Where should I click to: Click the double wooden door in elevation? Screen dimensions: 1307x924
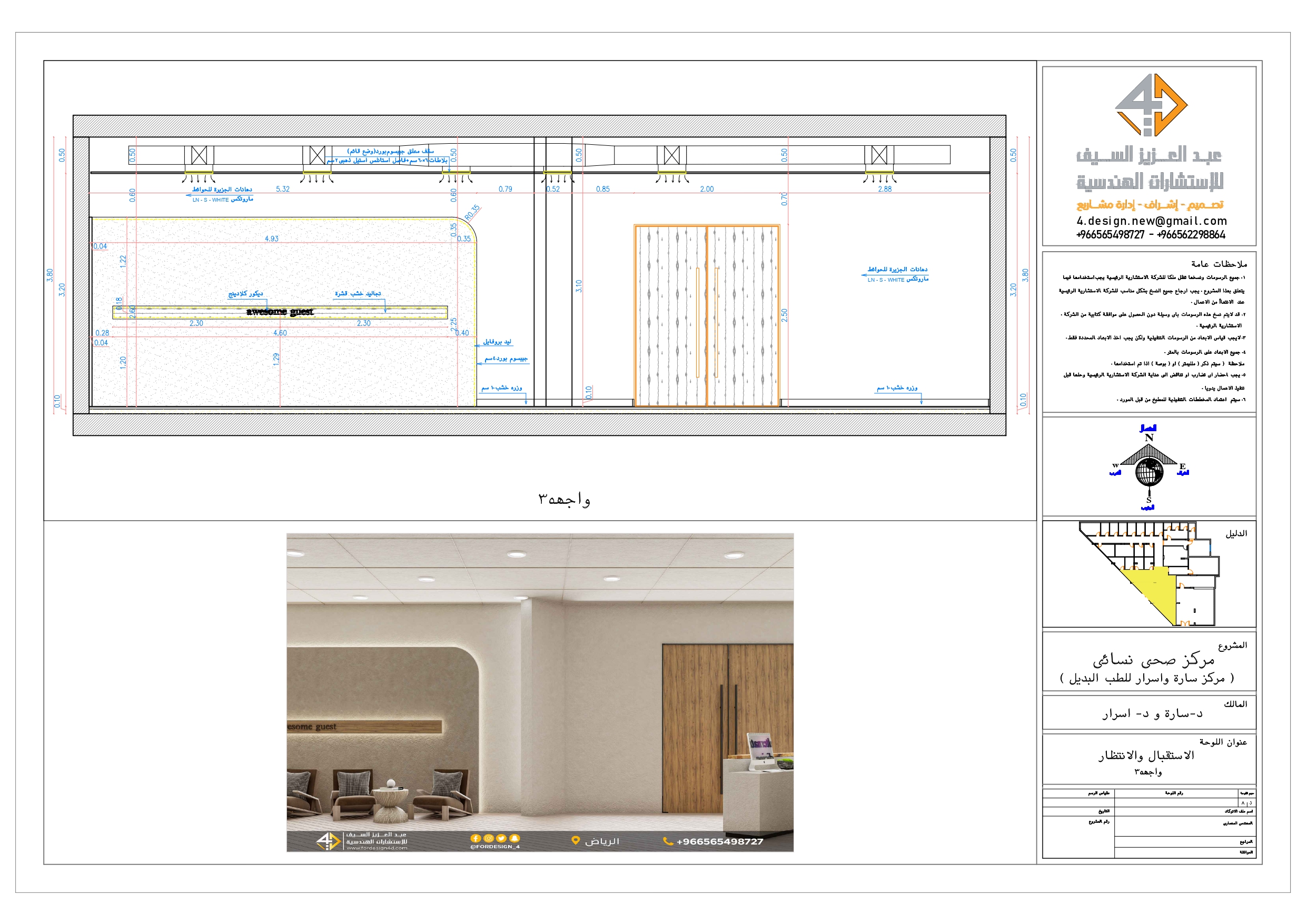click(x=707, y=315)
